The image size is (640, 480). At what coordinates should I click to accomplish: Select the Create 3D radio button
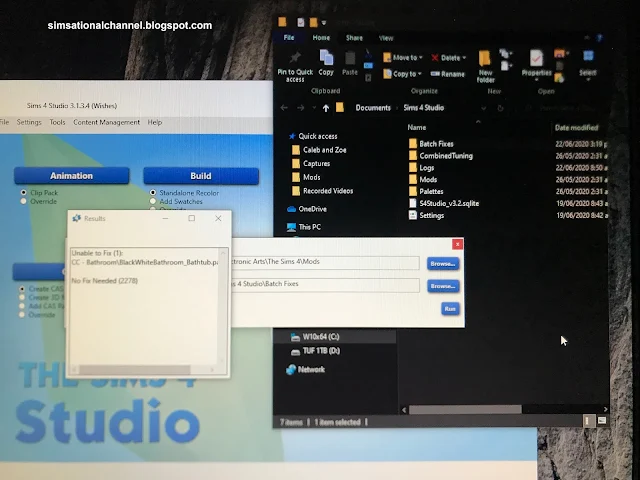pos(22,297)
